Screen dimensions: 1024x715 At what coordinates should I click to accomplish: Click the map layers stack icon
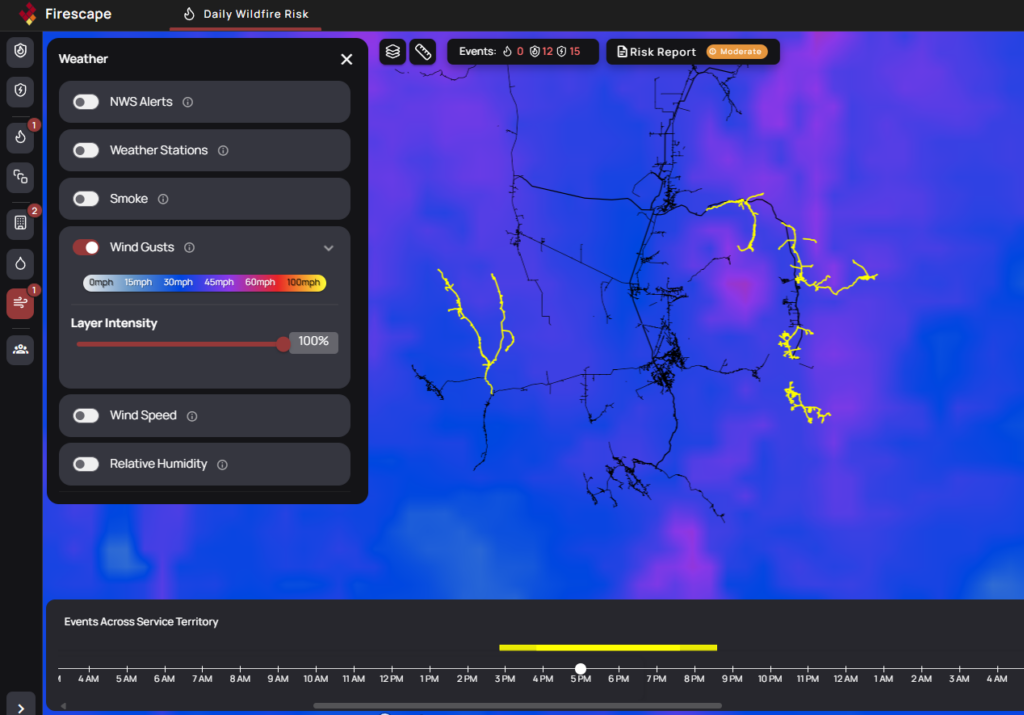[393, 52]
